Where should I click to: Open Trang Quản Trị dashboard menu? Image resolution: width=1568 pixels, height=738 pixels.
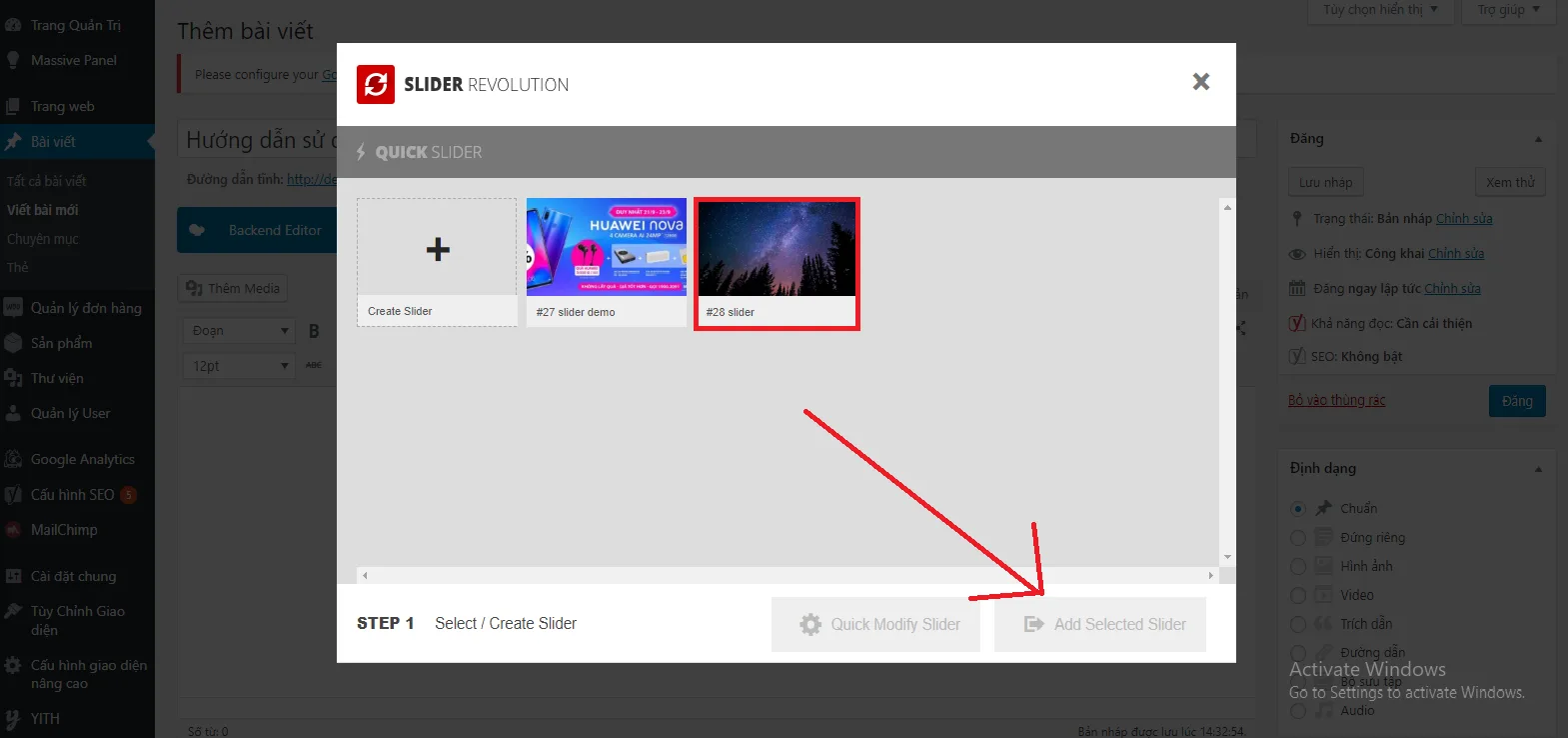pos(76,25)
